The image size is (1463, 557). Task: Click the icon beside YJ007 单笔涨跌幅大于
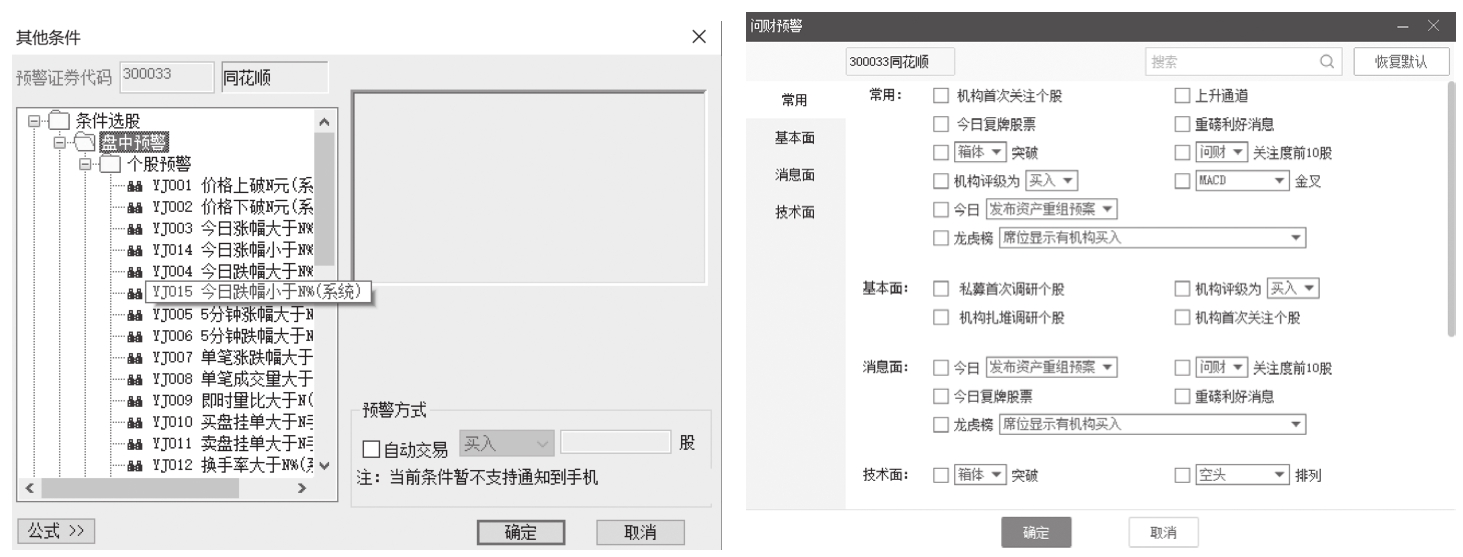pyautogui.click(x=135, y=356)
